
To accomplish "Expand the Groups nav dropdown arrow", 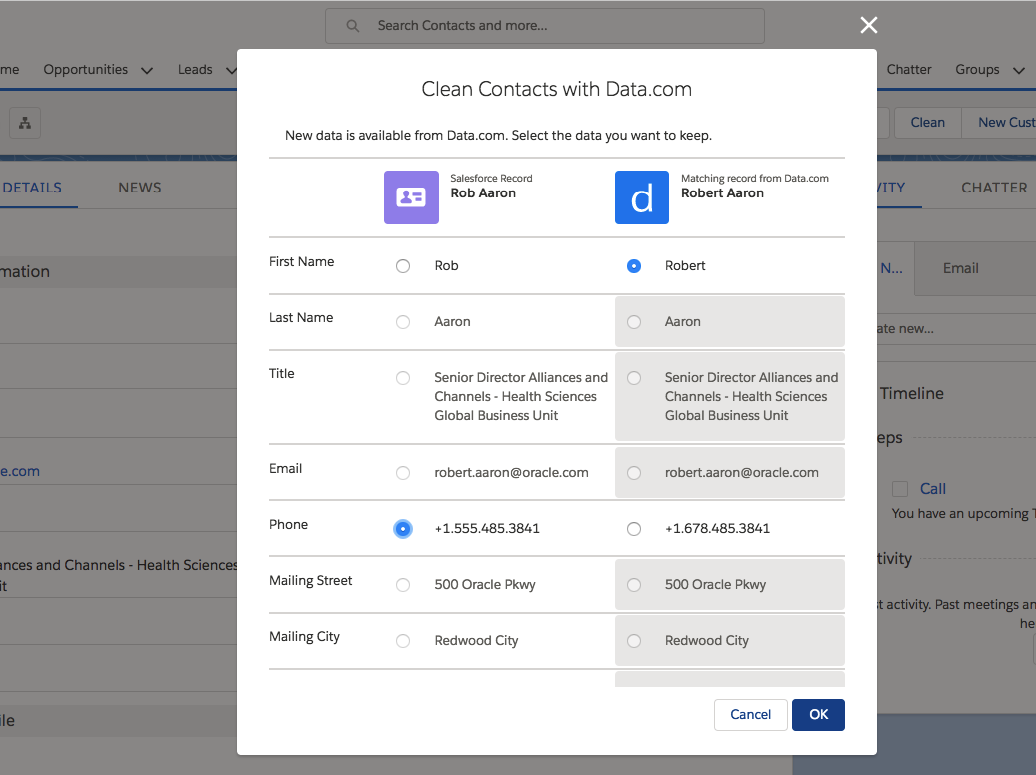I will pos(1018,70).
